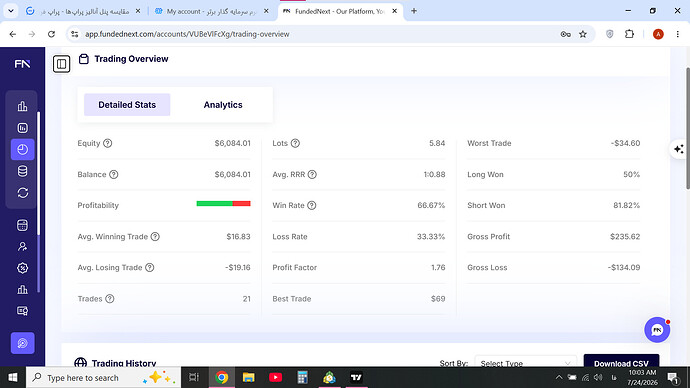Click the purple support button at sidebar bottom
This screenshot has height=388, width=690.
pos(22,343)
